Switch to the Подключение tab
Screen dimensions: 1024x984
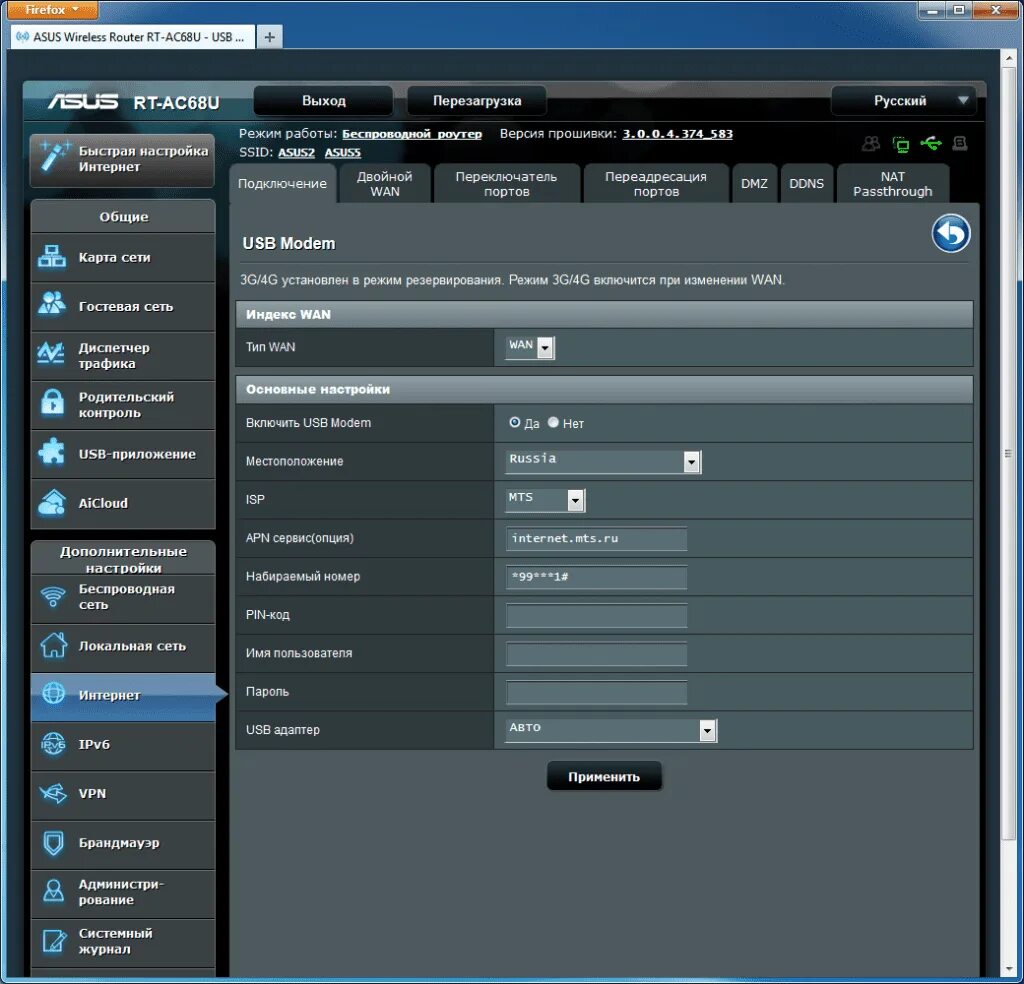point(282,183)
